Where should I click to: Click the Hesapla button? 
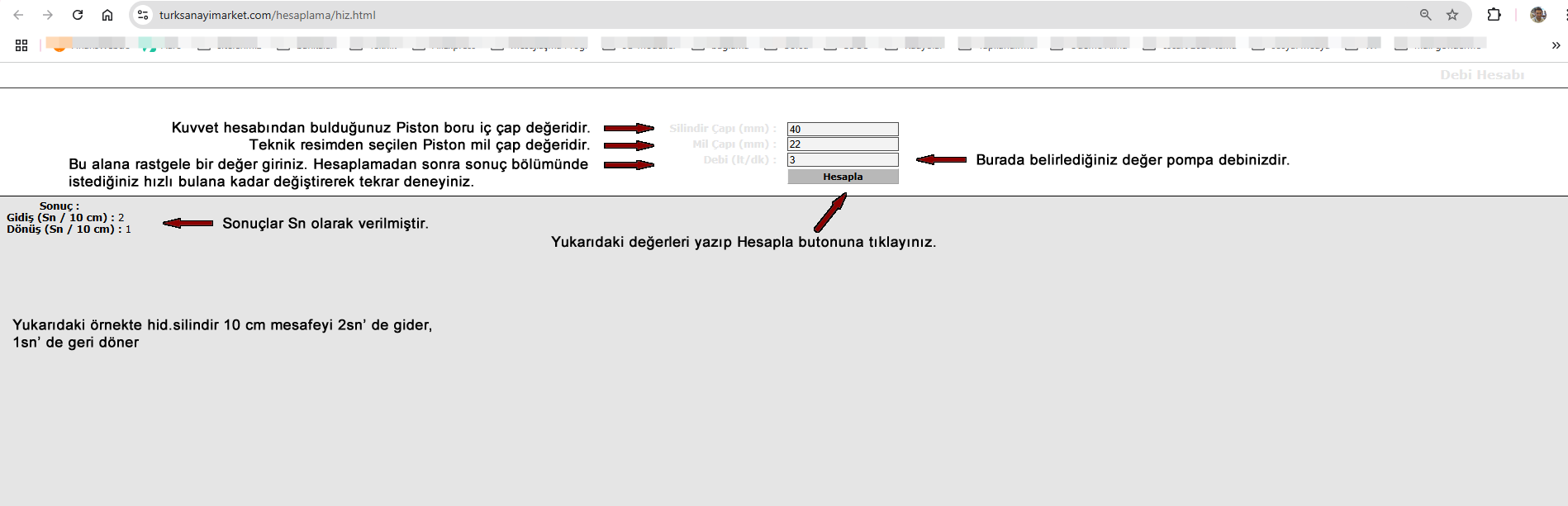point(843,177)
